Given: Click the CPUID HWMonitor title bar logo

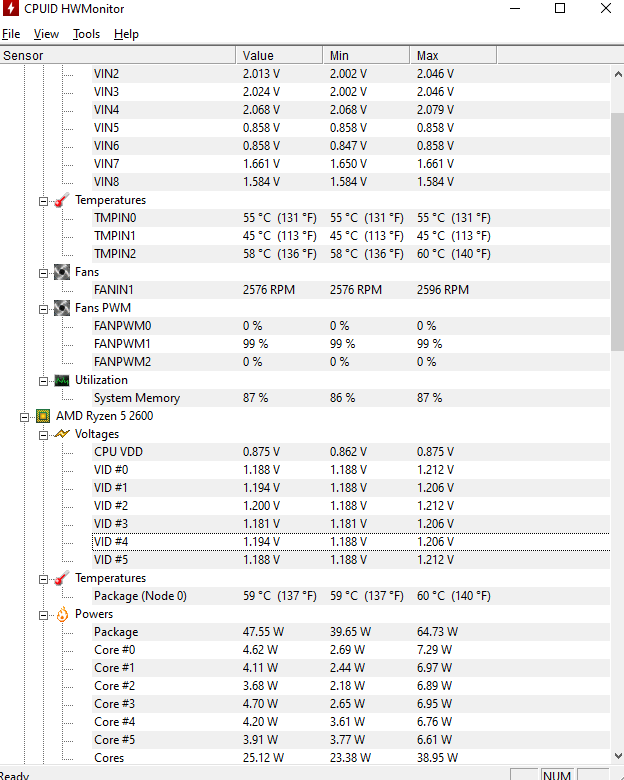Looking at the screenshot, I should pyautogui.click(x=10, y=8).
